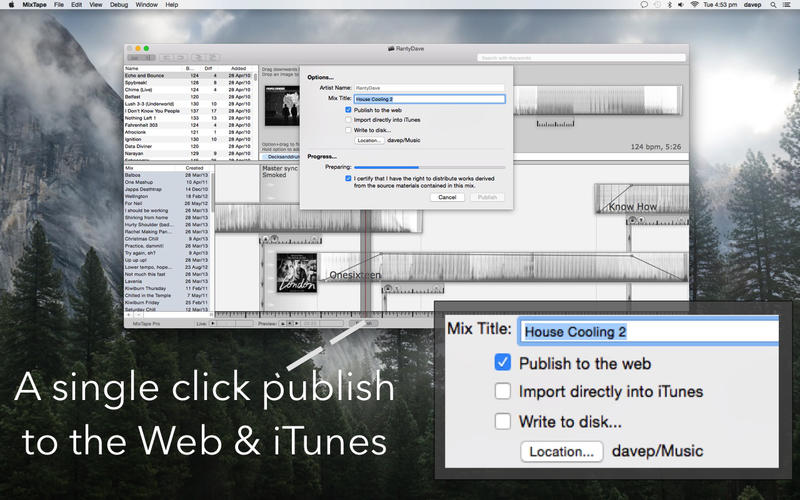Check 'Write to disk...' in enlarged callout

(x=503, y=421)
